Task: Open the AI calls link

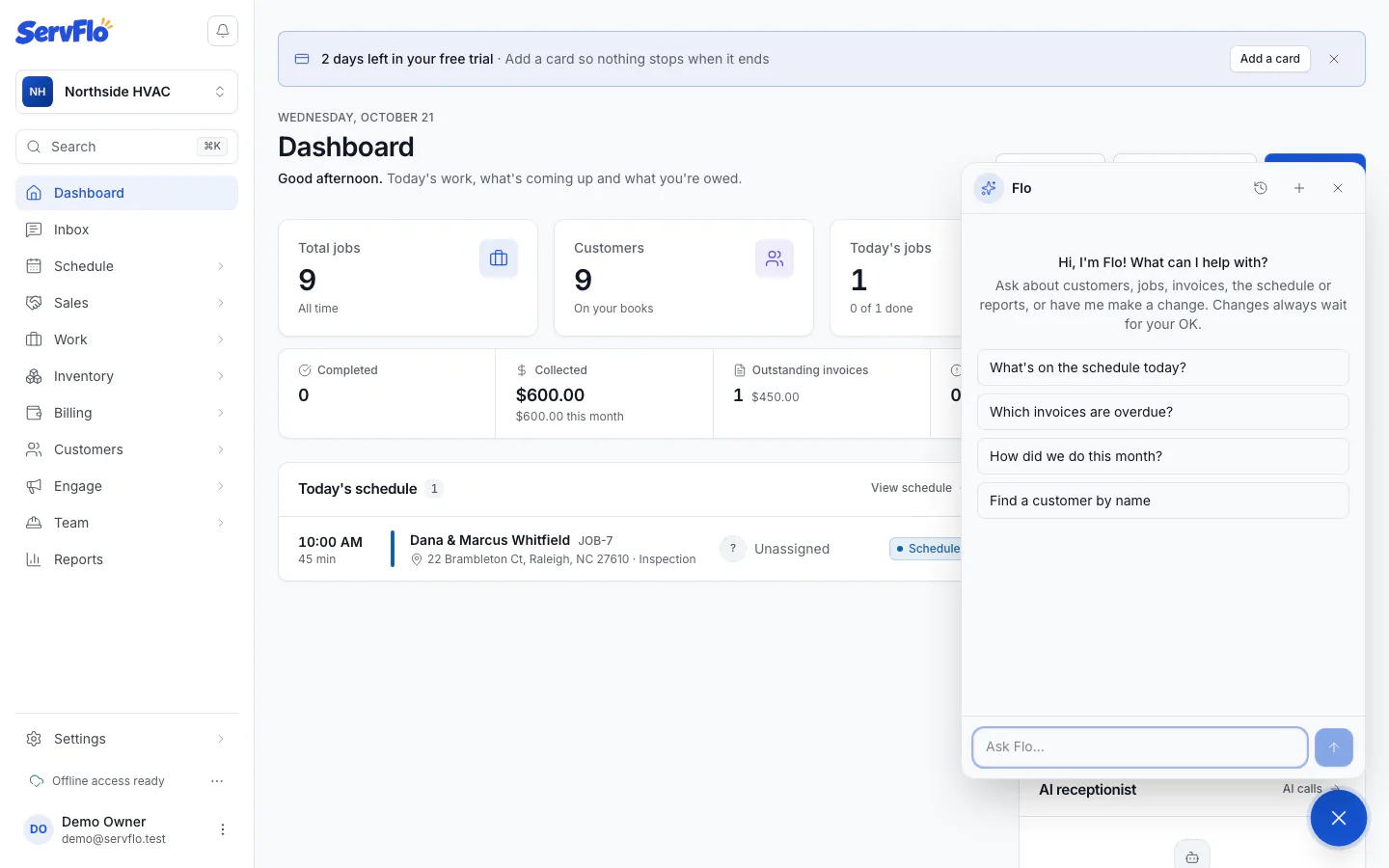Action: (1311, 789)
